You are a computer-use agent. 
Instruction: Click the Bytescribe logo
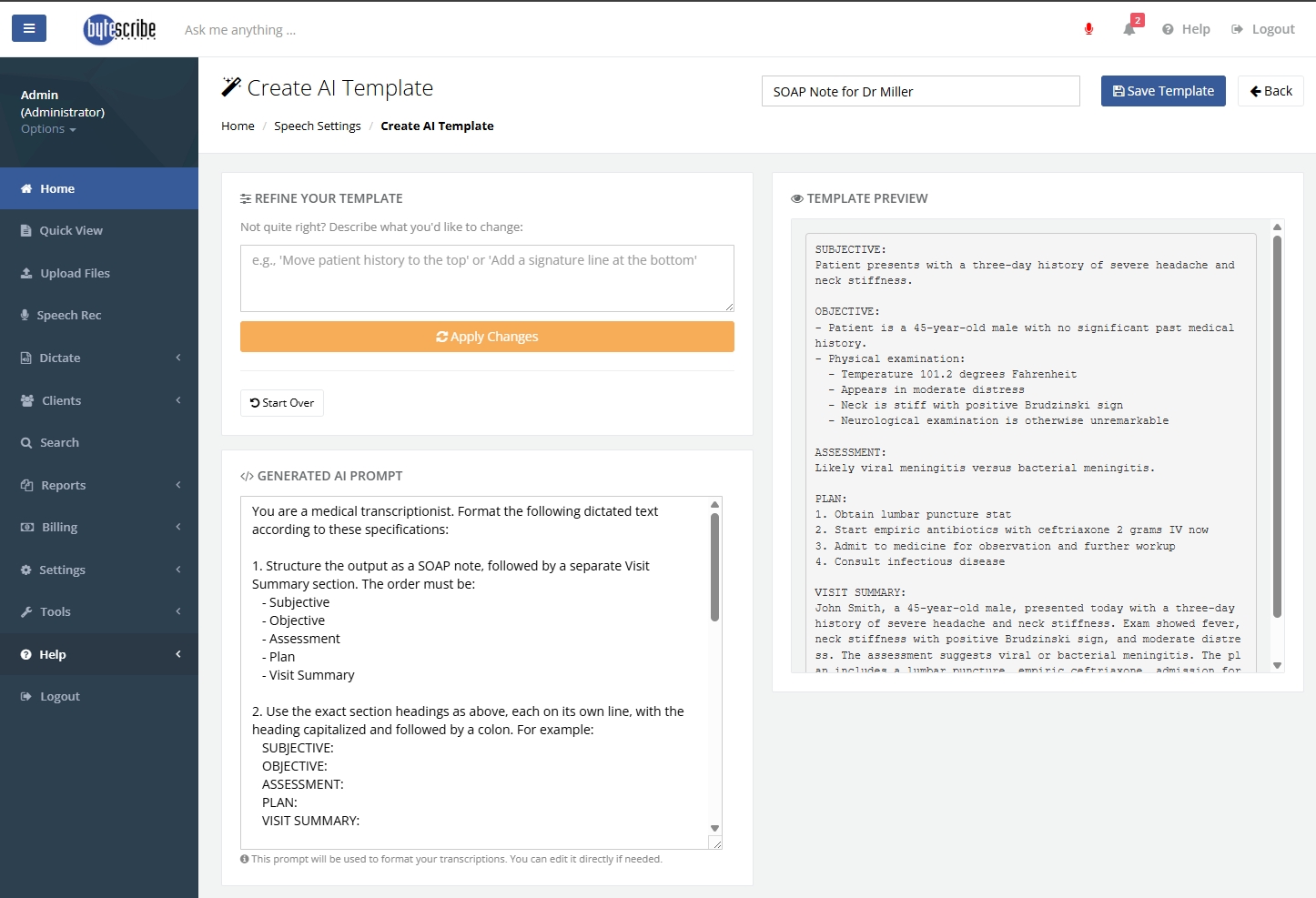tap(120, 29)
